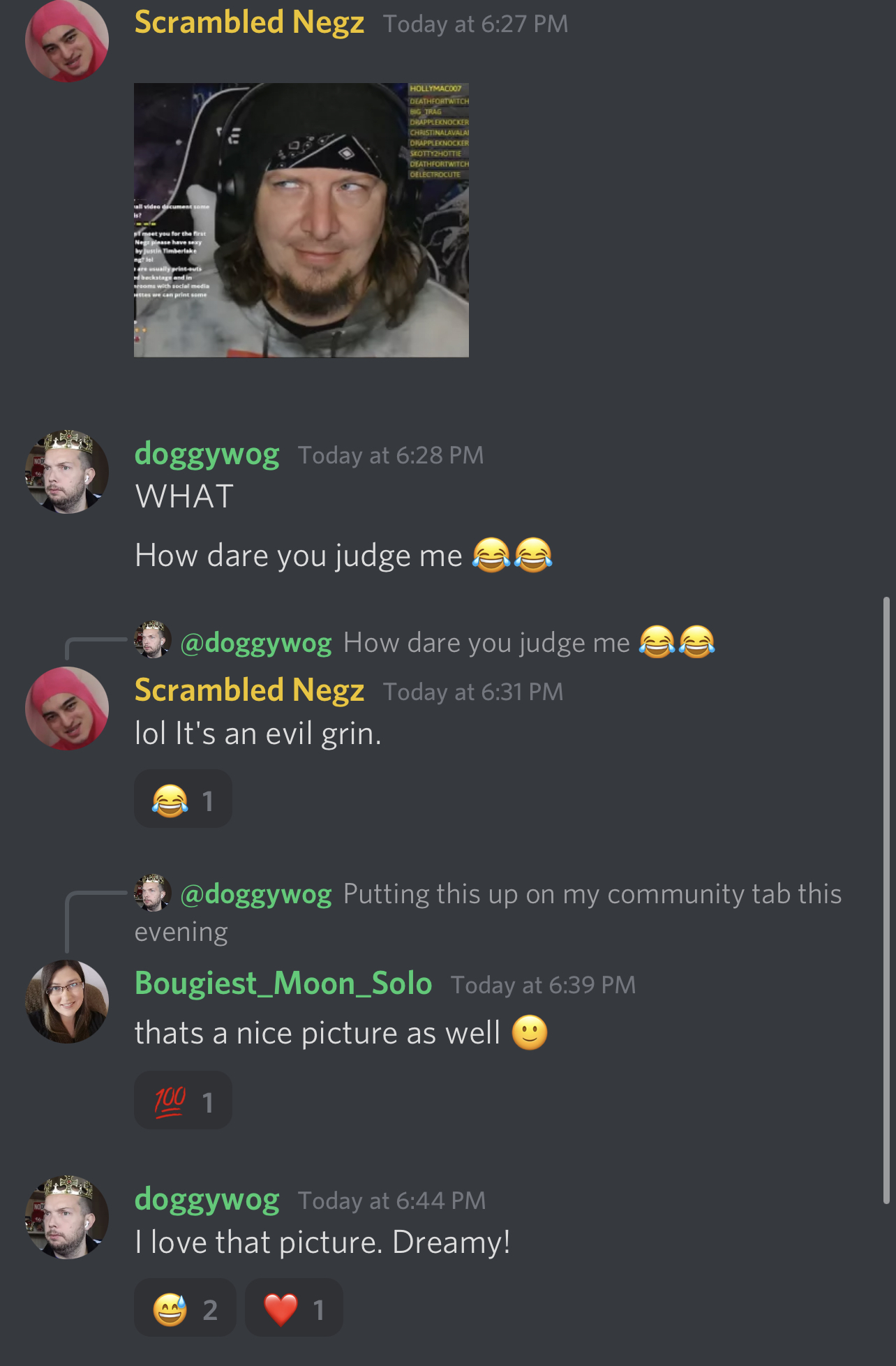Open Bougiest_Moon_Solo's profile avatar
Image resolution: width=896 pixels, height=1366 pixels.
click(67, 1002)
